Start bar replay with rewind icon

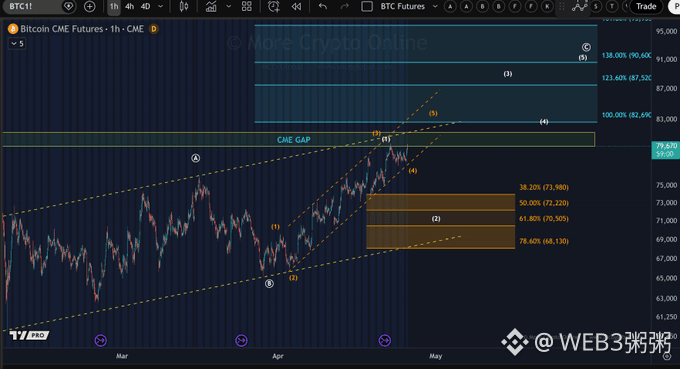[x=297, y=7]
